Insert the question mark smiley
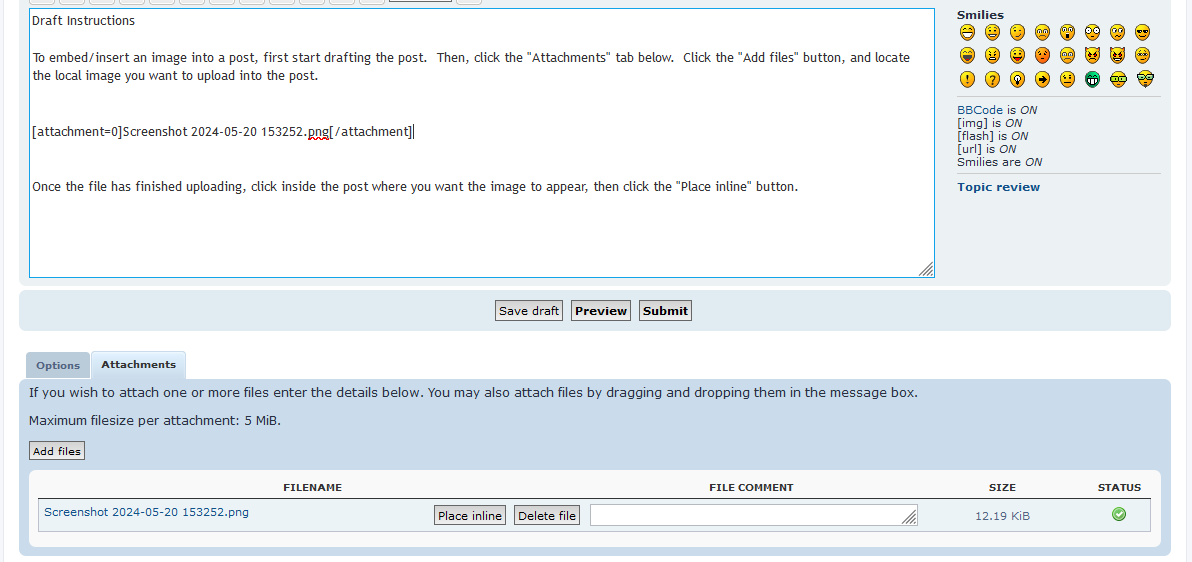This screenshot has width=1192, height=562. (992, 80)
